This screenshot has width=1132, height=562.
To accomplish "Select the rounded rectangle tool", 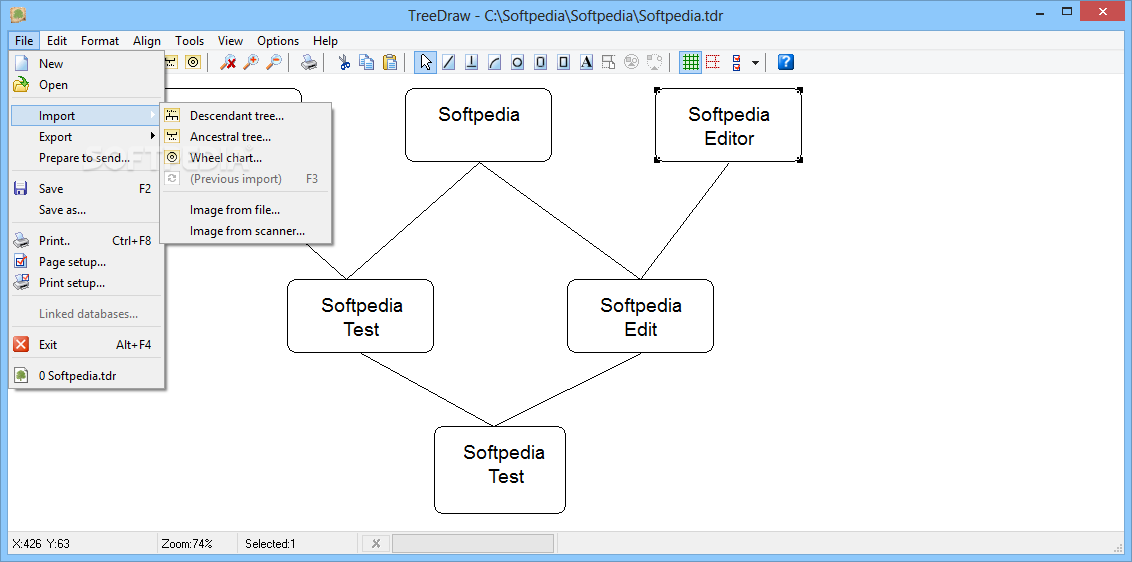I will point(540,62).
